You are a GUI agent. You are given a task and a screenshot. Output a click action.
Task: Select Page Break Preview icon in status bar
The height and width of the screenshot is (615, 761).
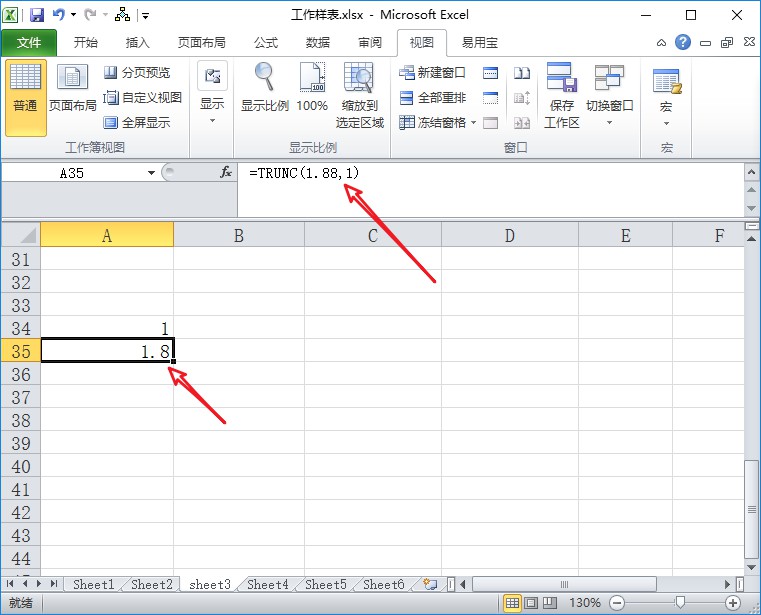550,603
